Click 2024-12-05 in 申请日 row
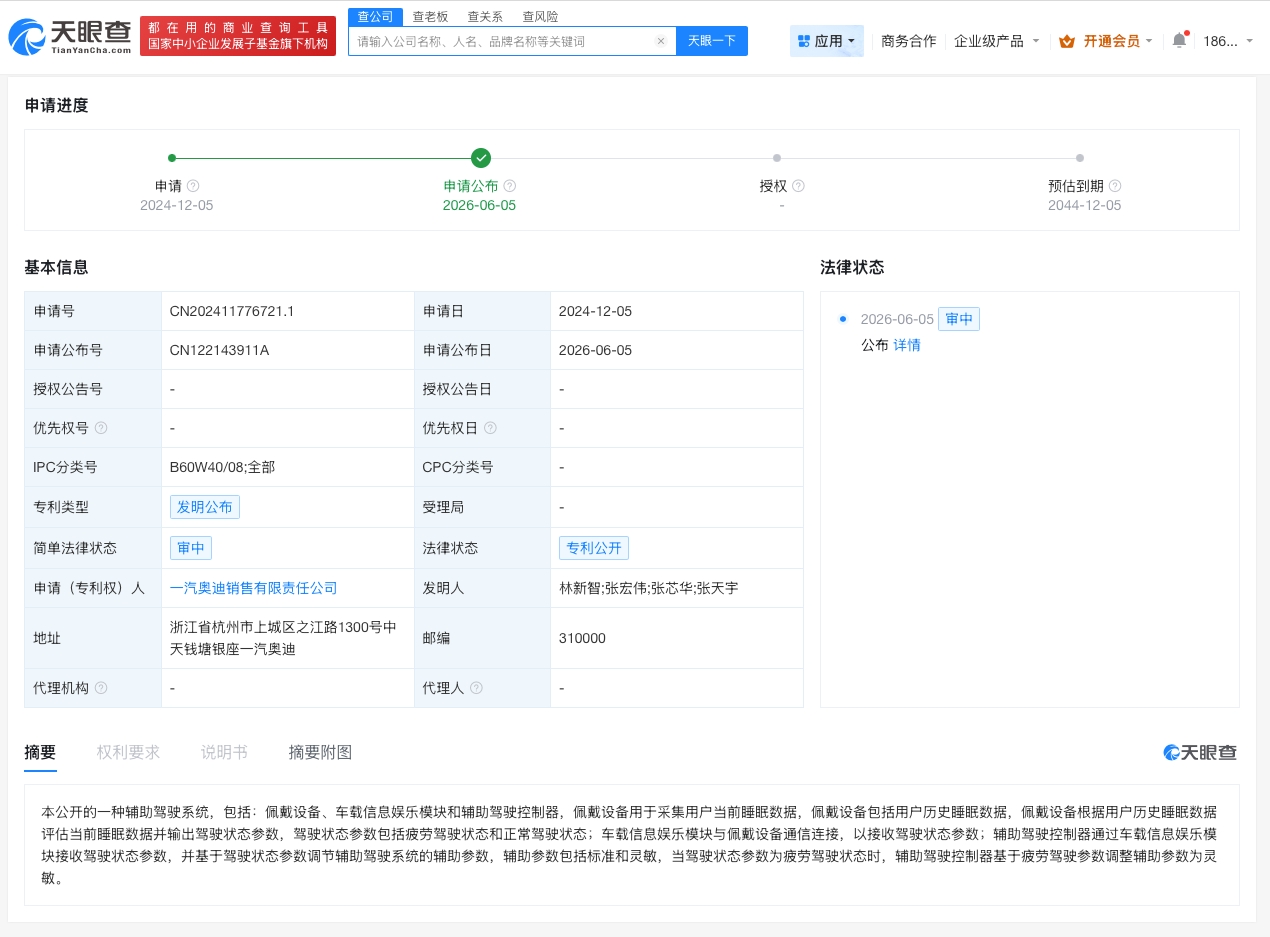This screenshot has width=1270, height=937. pyautogui.click(x=595, y=311)
